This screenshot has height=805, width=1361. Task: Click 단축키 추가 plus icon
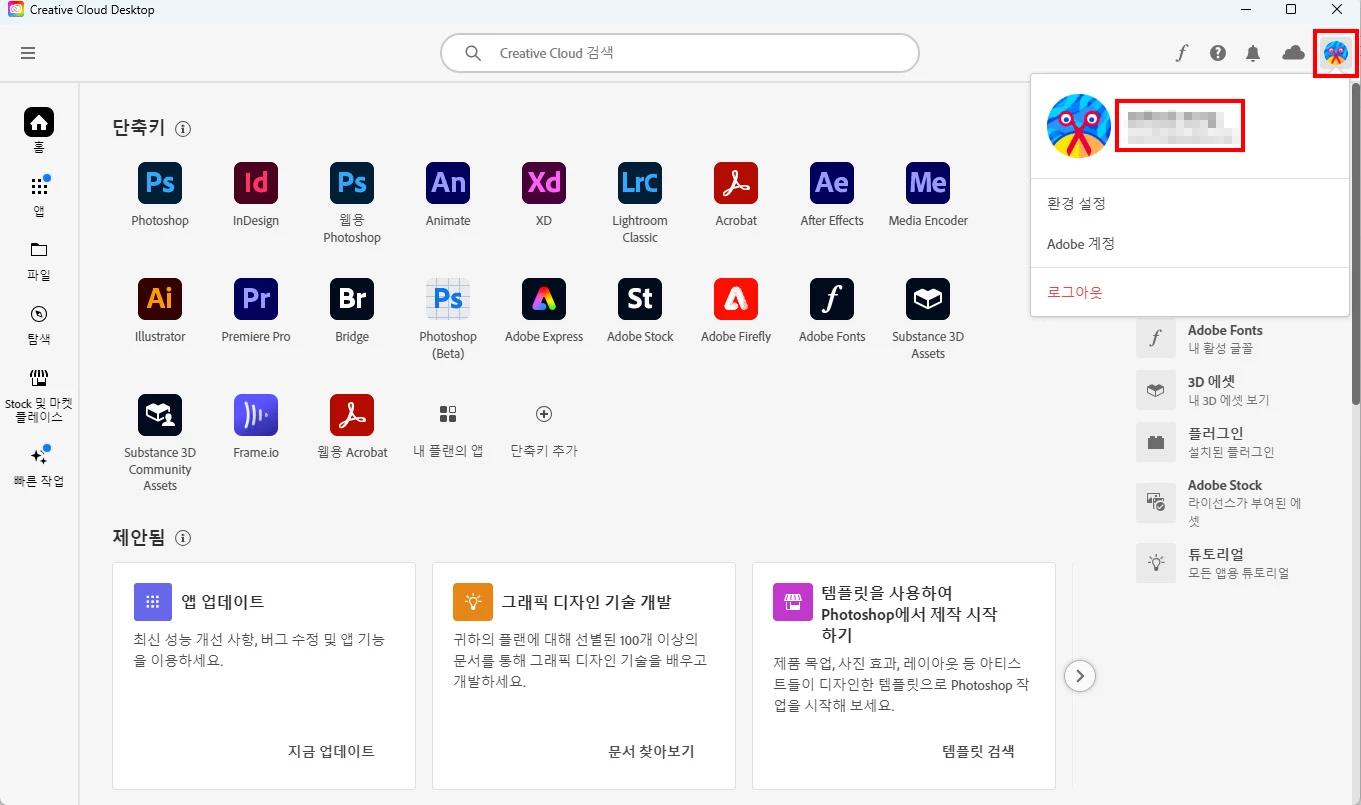[544, 414]
